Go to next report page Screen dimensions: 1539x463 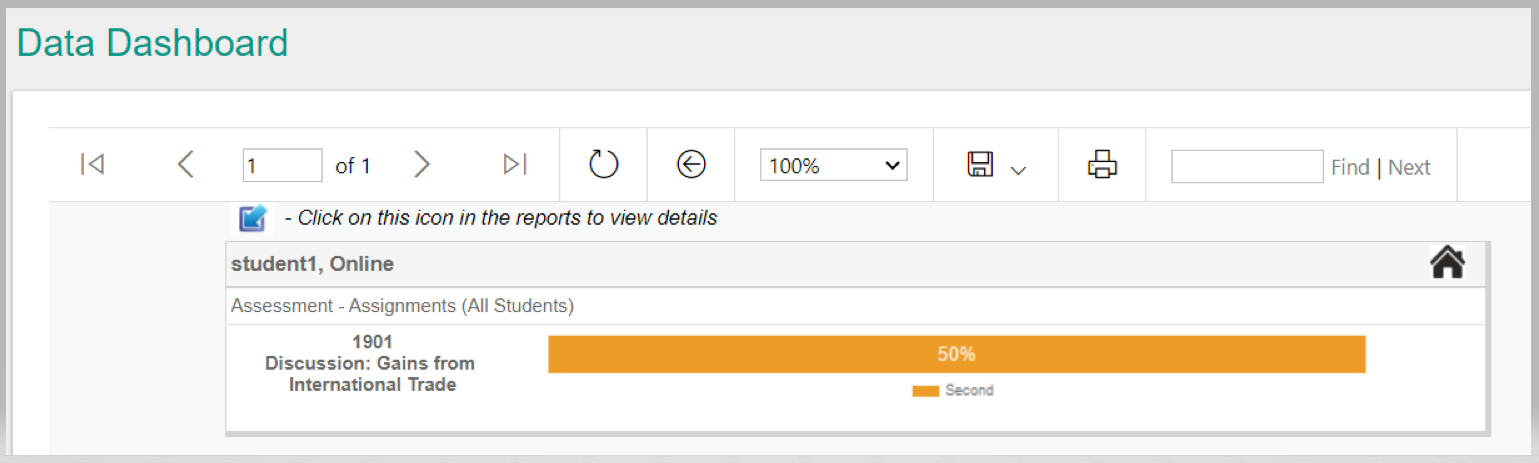pyautogui.click(x=422, y=165)
